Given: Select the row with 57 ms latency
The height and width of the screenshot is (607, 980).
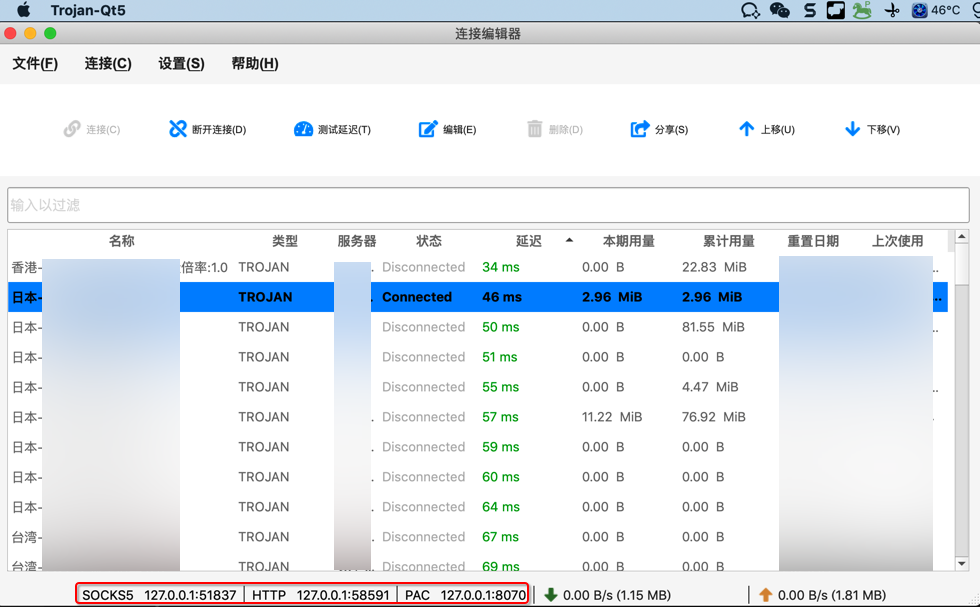Looking at the screenshot, I should point(478,417).
